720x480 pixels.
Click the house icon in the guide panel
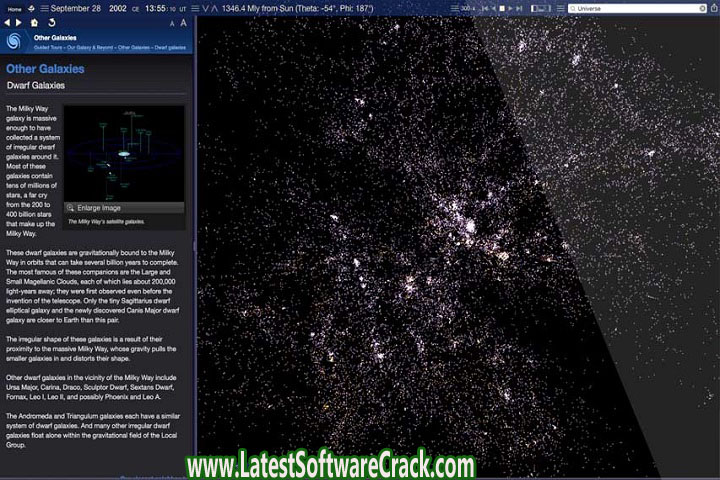click(34, 23)
